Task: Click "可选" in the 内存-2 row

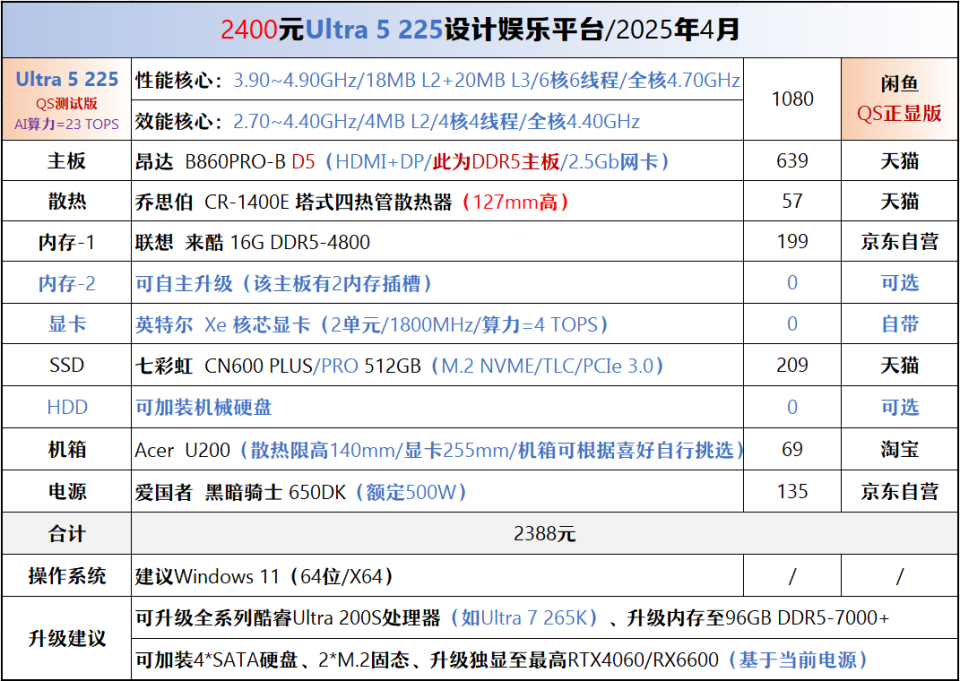Action: [x=899, y=283]
